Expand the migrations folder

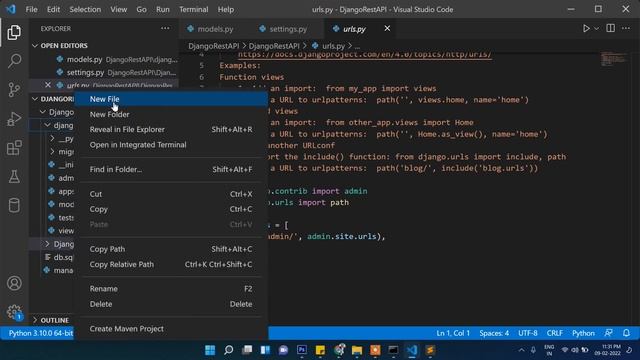(52, 152)
